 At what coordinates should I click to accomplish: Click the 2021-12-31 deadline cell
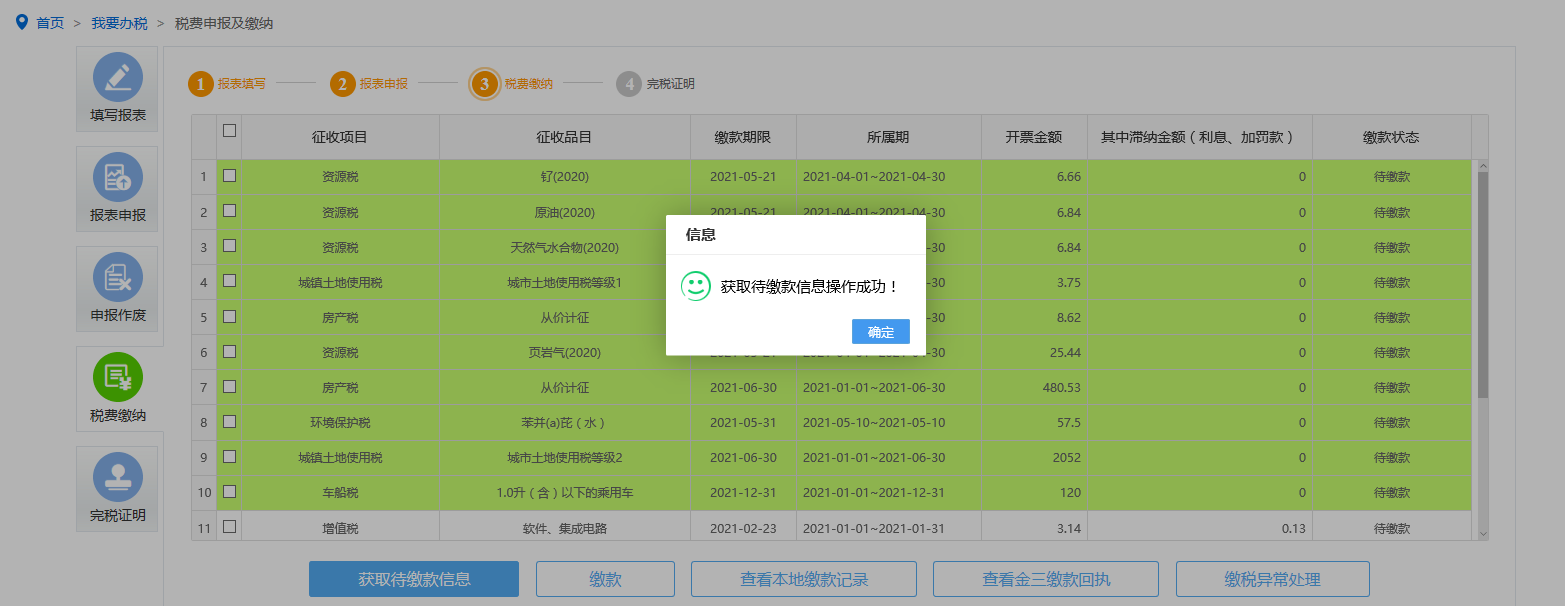click(x=743, y=493)
